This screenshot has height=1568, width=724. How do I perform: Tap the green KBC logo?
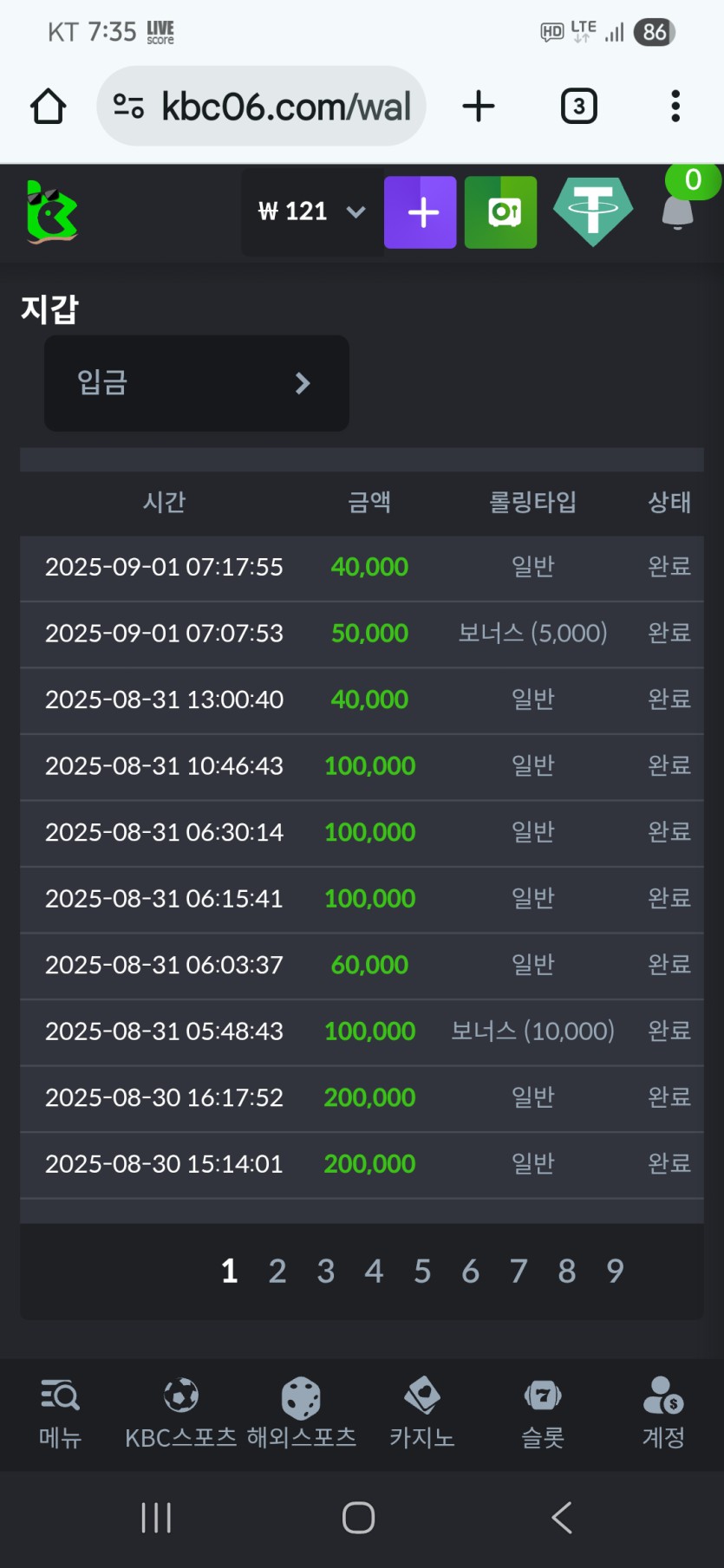51,211
